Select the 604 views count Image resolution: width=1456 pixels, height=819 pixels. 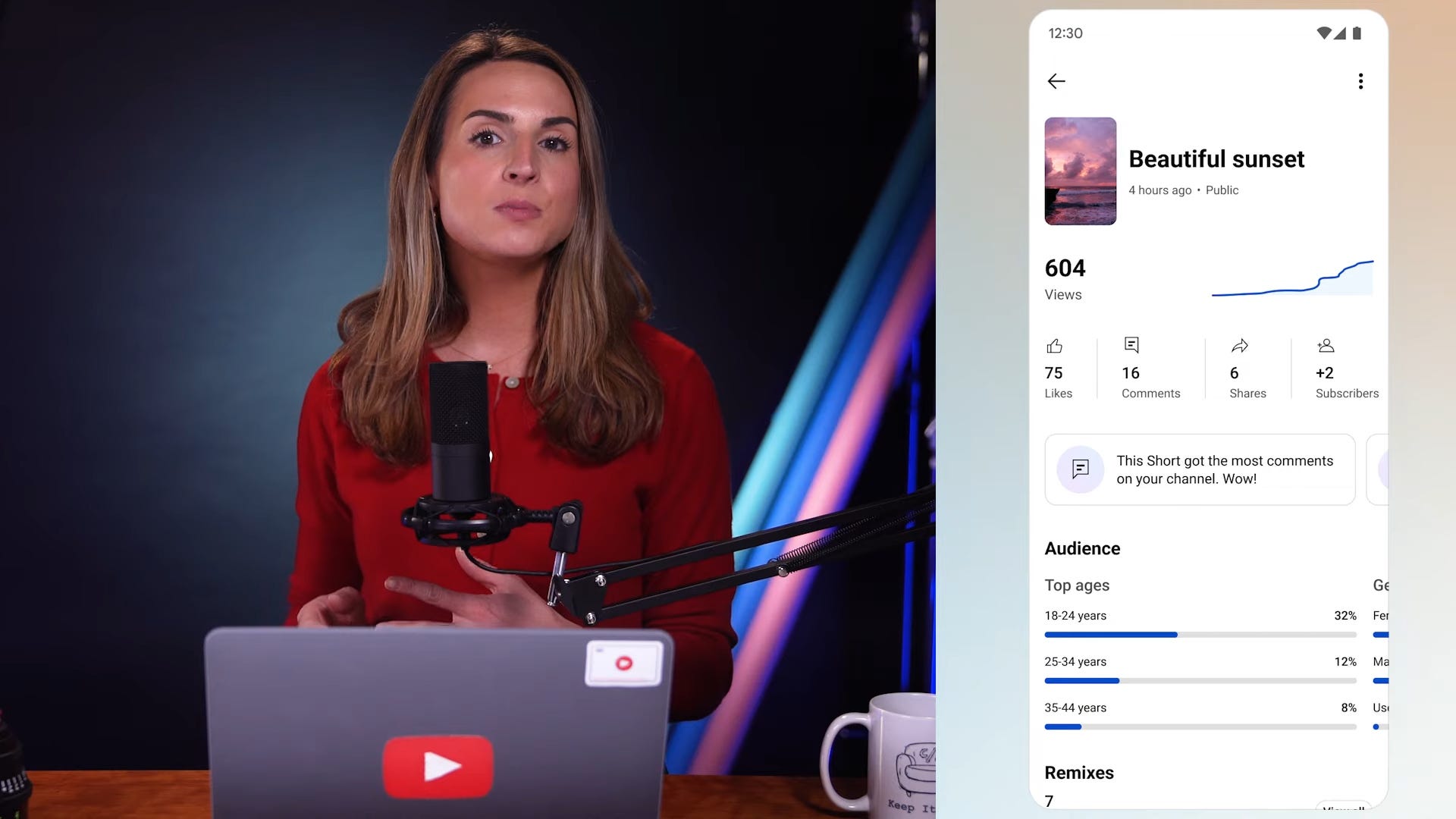click(1065, 268)
